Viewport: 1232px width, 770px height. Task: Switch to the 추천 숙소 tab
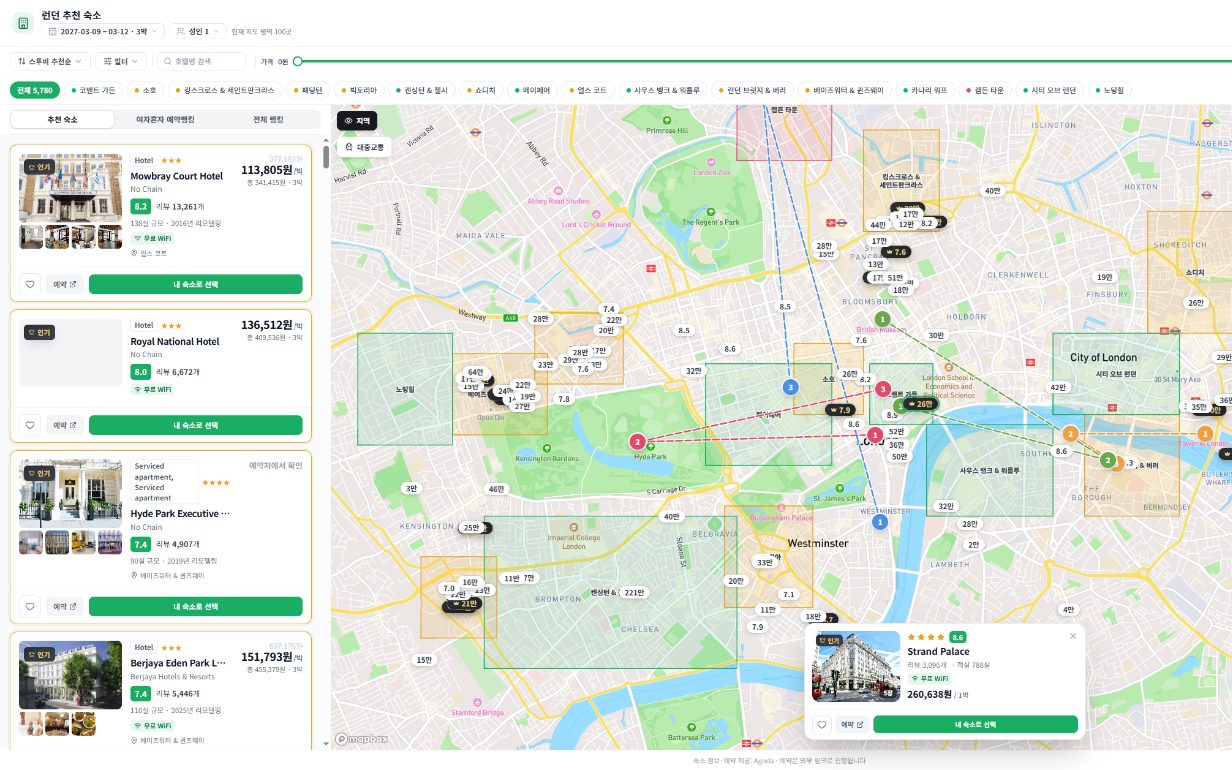[x=62, y=119]
